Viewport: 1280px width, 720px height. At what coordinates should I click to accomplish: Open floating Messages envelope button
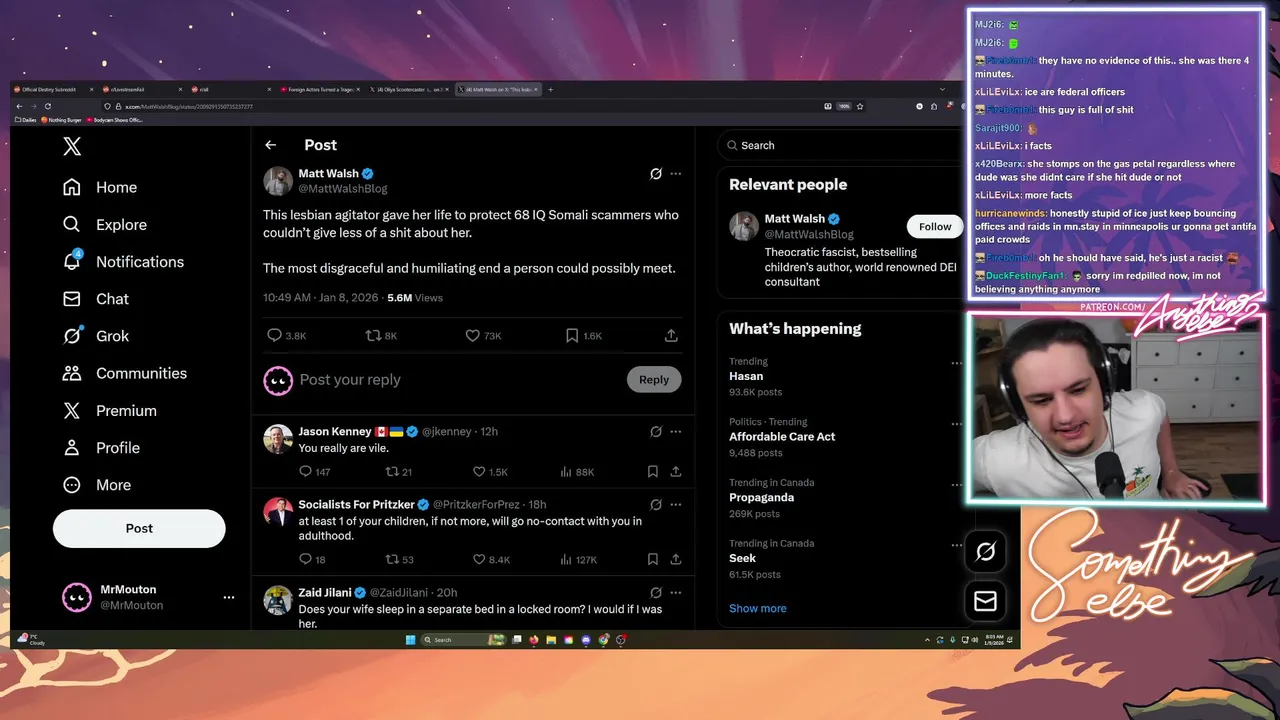[x=986, y=601]
